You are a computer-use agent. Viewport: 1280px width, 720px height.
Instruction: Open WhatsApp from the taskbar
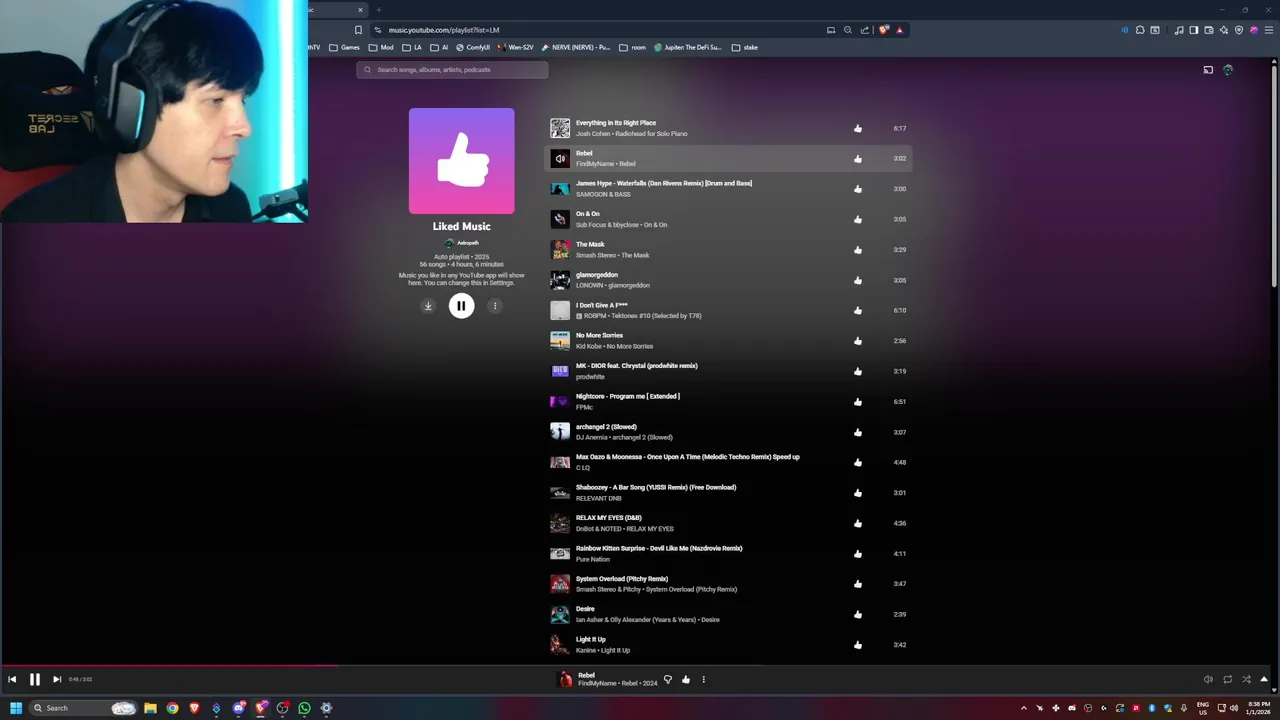pyautogui.click(x=304, y=708)
